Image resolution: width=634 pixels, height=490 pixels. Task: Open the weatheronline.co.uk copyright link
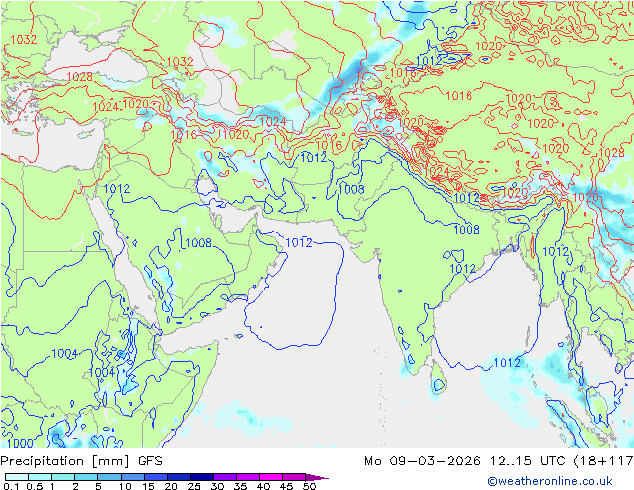point(550,481)
